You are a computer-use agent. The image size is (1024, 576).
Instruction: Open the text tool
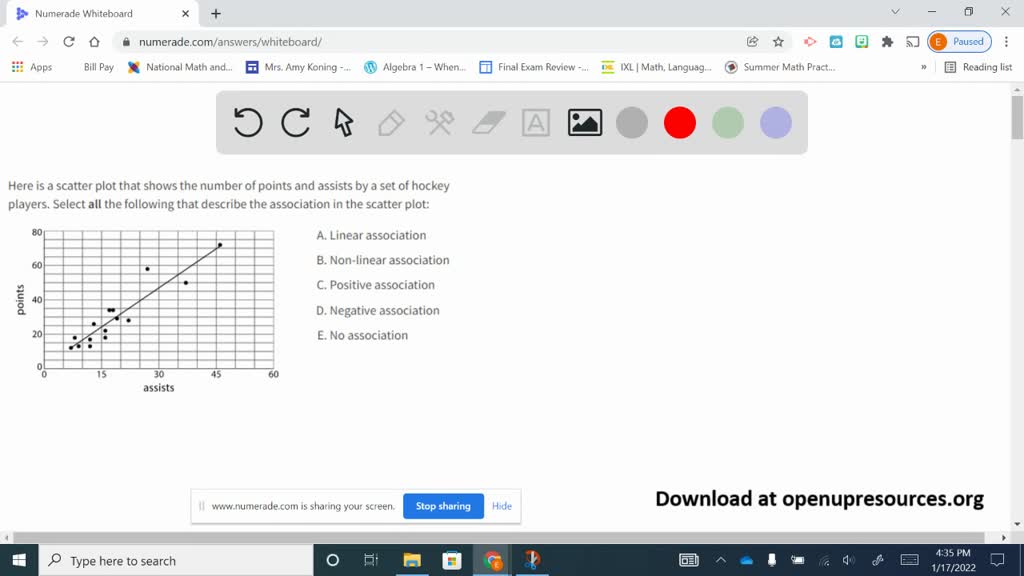point(535,122)
